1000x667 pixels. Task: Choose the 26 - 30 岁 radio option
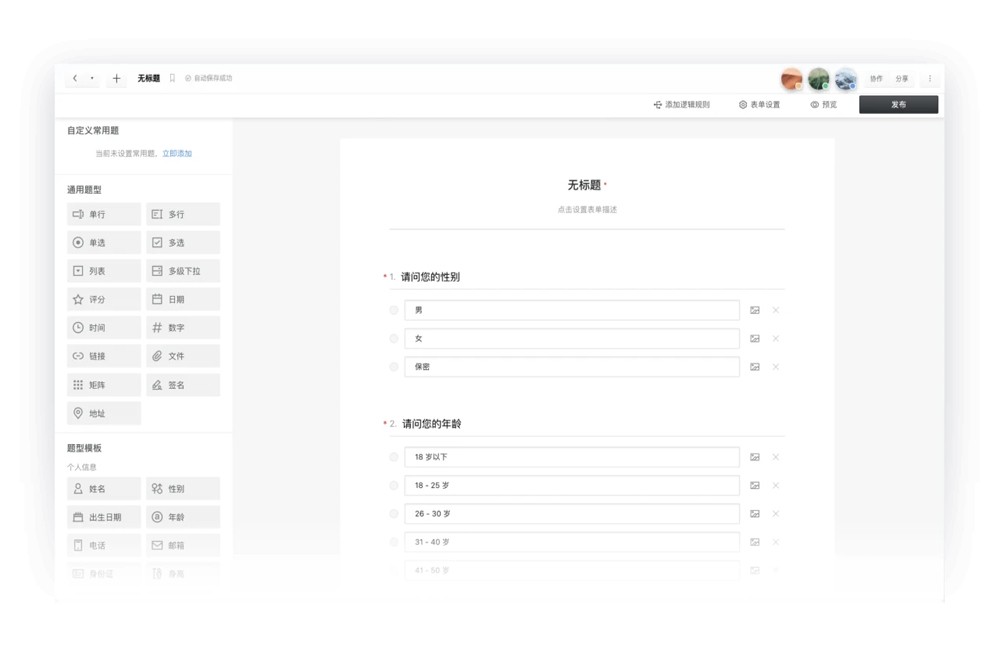coord(394,514)
